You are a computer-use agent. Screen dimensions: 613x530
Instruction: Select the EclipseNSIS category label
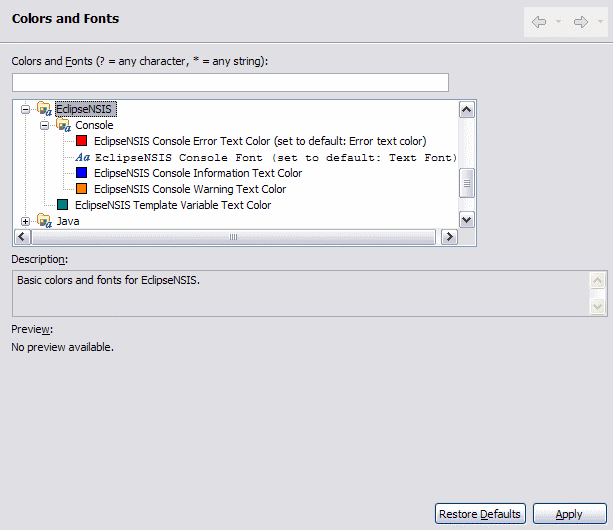[x=84, y=109]
